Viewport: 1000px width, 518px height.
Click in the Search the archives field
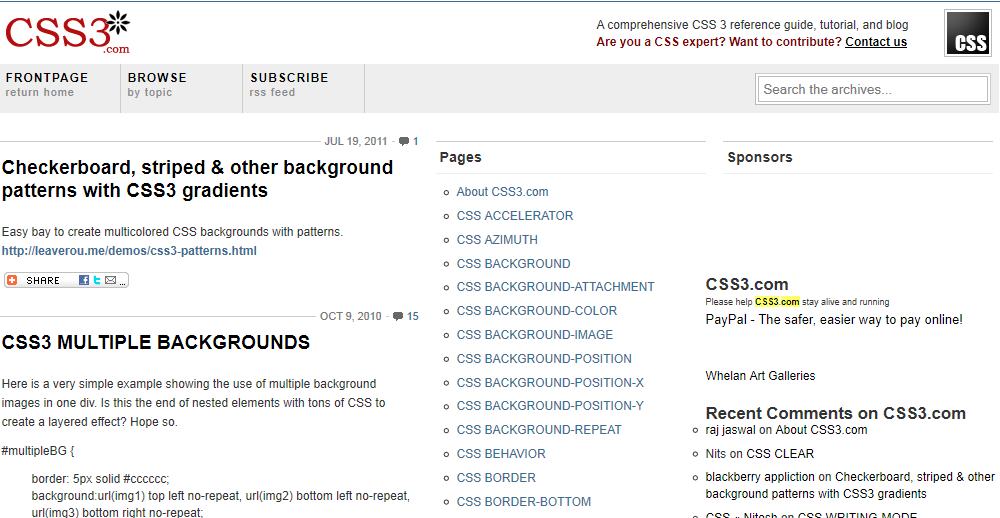point(872,89)
